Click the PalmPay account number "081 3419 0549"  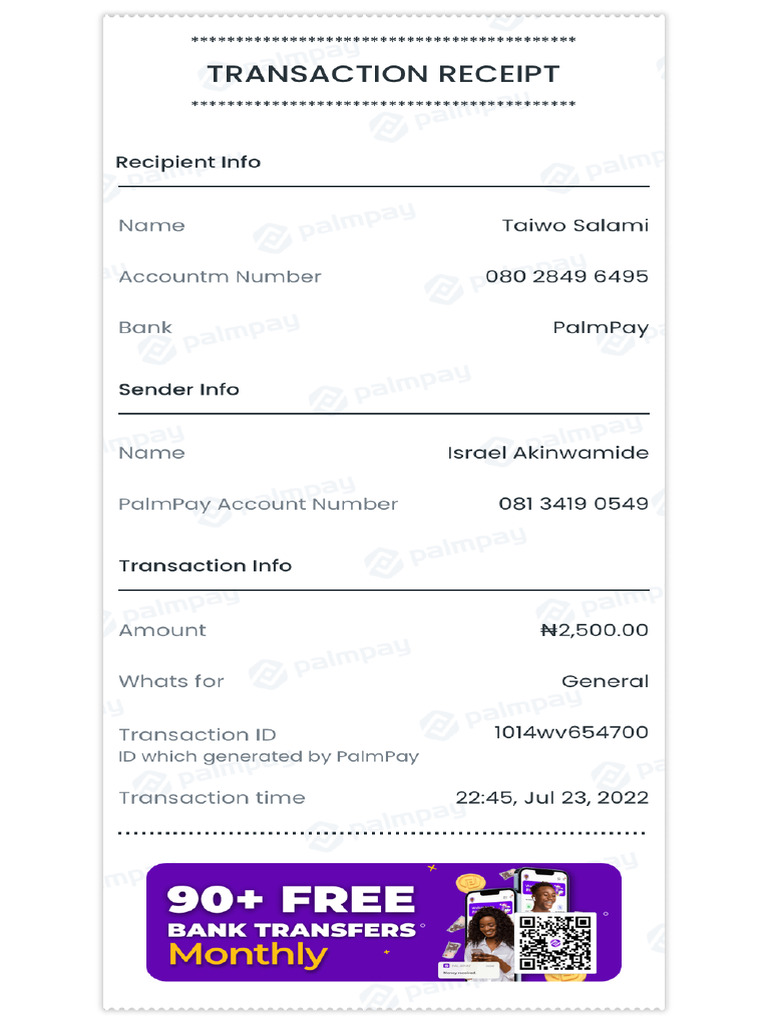pos(573,504)
